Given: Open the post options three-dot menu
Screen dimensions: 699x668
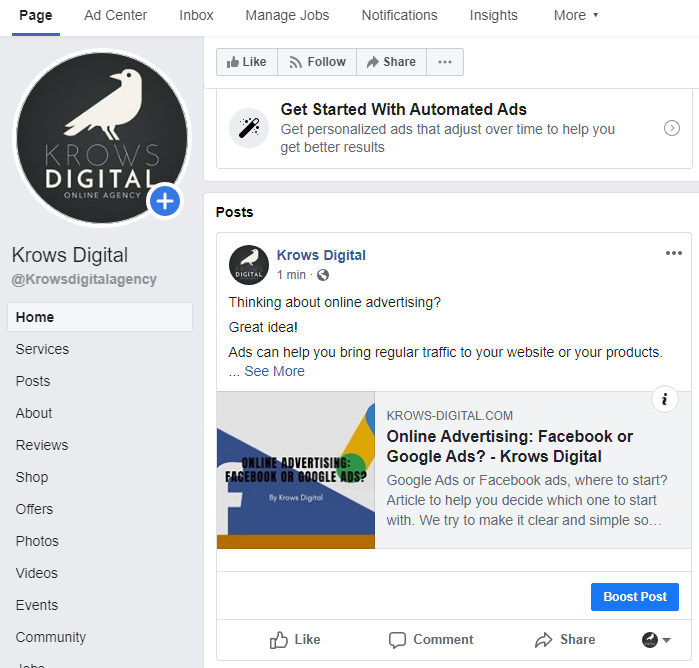Looking at the screenshot, I should click(674, 253).
